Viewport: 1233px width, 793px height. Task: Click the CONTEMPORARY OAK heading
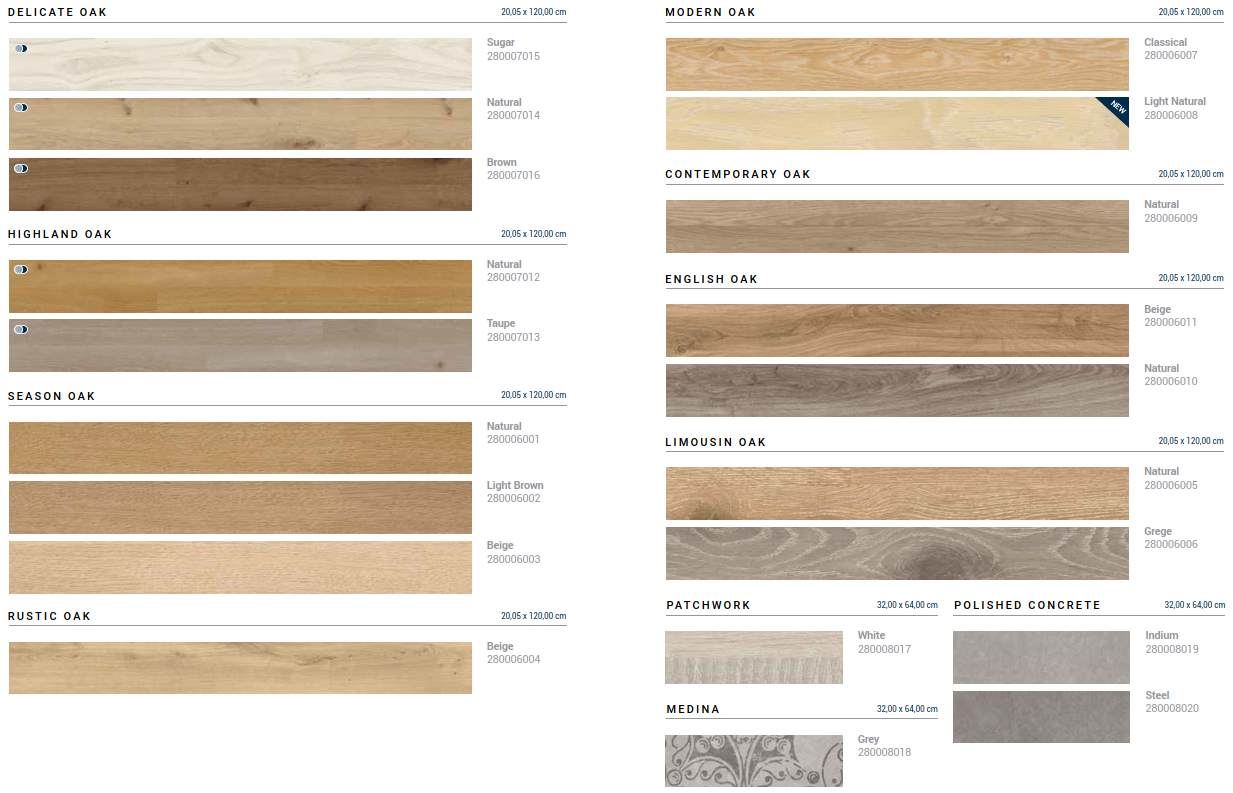(x=738, y=174)
